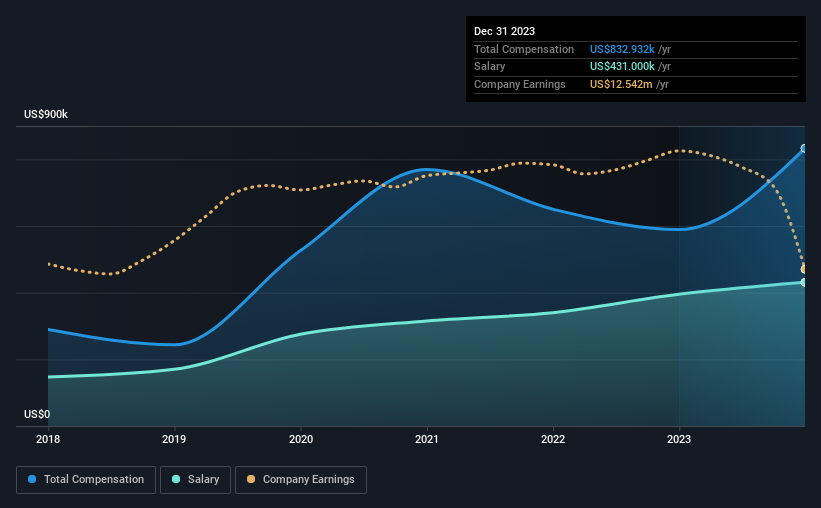Toggle the Salary legend button

(x=195, y=480)
